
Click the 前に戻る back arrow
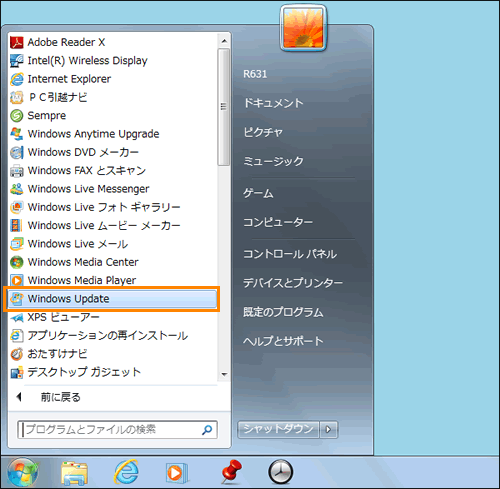tap(19, 397)
